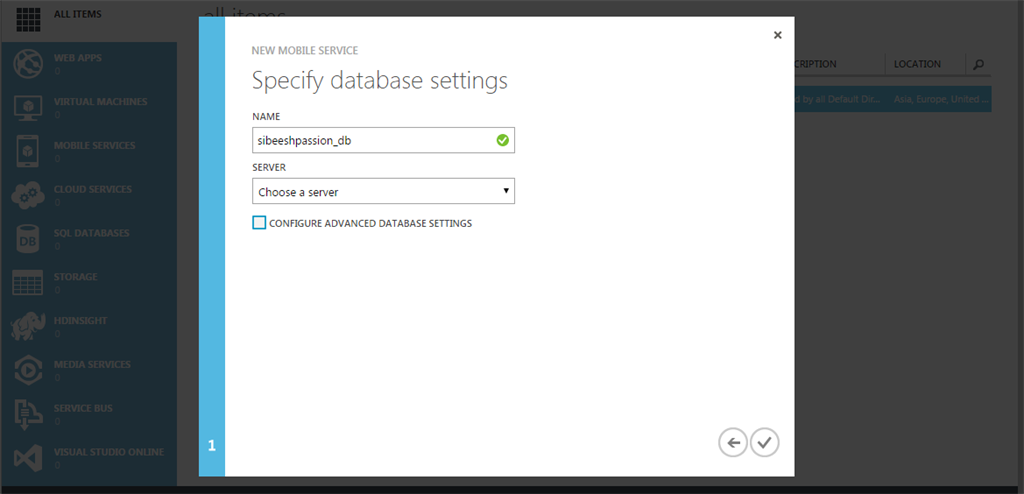Image resolution: width=1024 pixels, height=494 pixels.
Task: Open the SQL Databases menu label
Action: tap(91, 233)
